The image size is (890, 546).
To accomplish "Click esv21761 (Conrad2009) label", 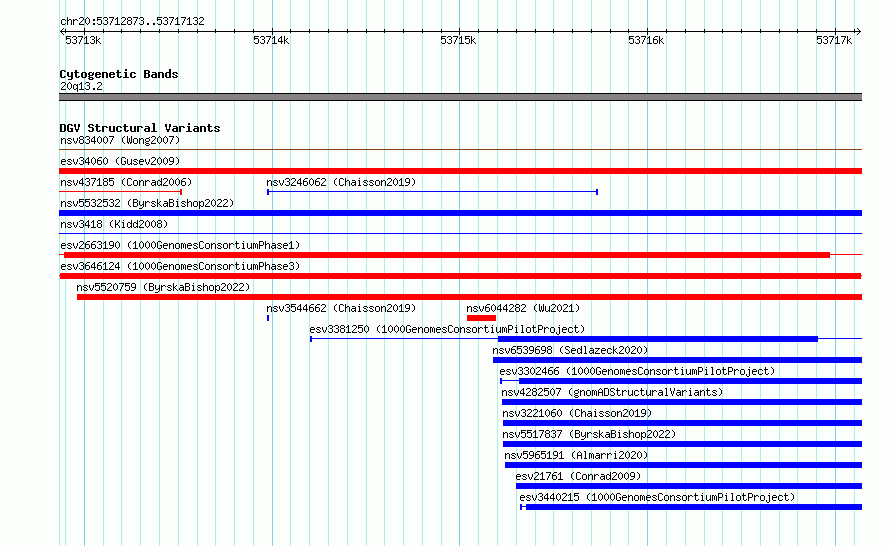I will (x=578, y=476).
